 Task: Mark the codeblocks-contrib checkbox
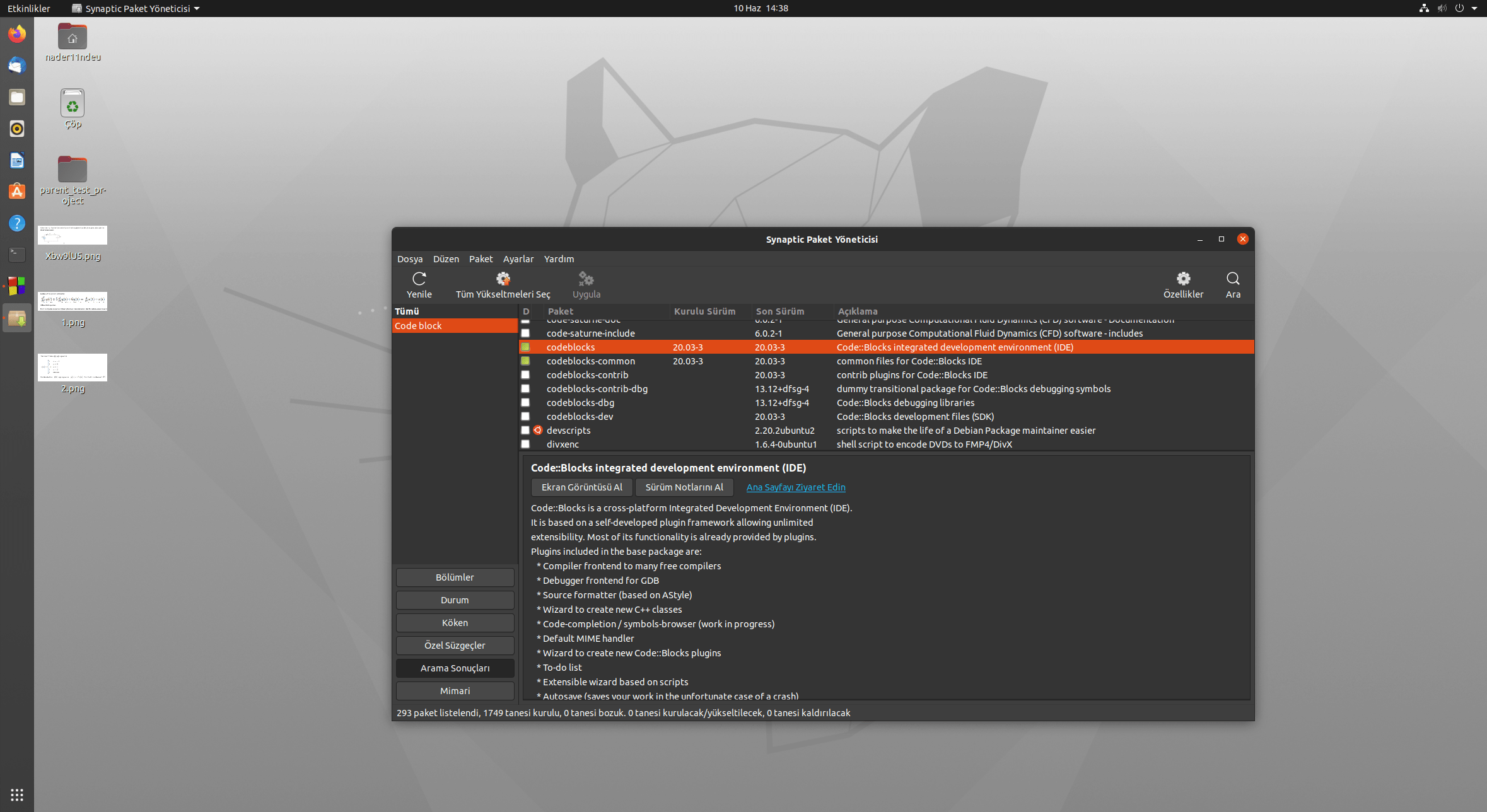tap(525, 374)
